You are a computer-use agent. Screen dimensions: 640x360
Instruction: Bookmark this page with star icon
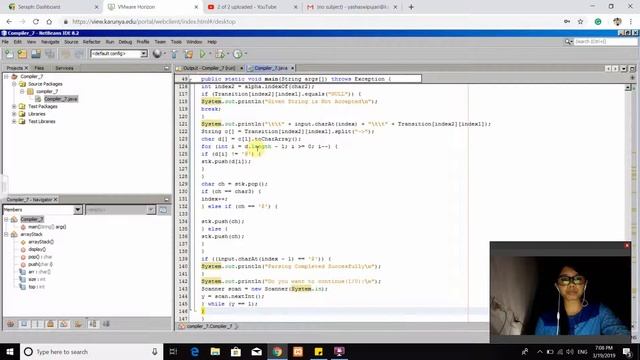580,21
